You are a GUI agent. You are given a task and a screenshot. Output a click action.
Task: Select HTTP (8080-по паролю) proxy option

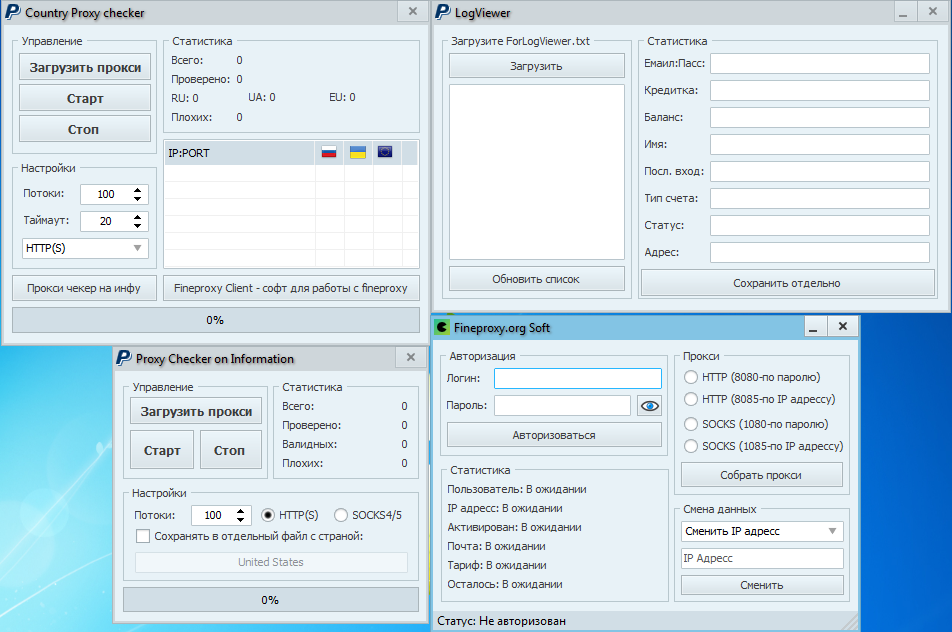tap(690, 377)
